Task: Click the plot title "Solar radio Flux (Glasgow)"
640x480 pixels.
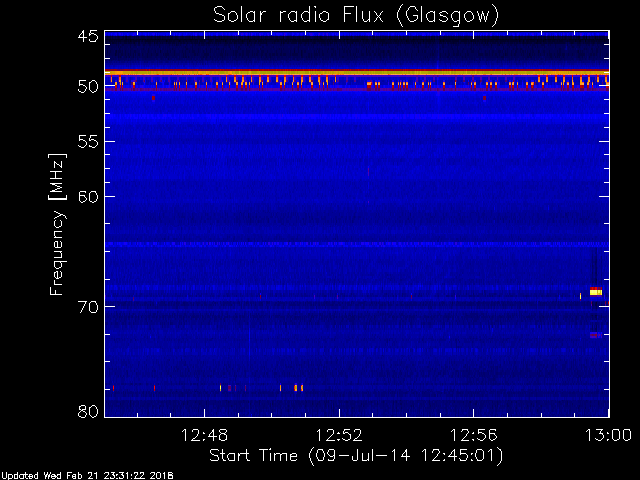Action: (x=356, y=16)
